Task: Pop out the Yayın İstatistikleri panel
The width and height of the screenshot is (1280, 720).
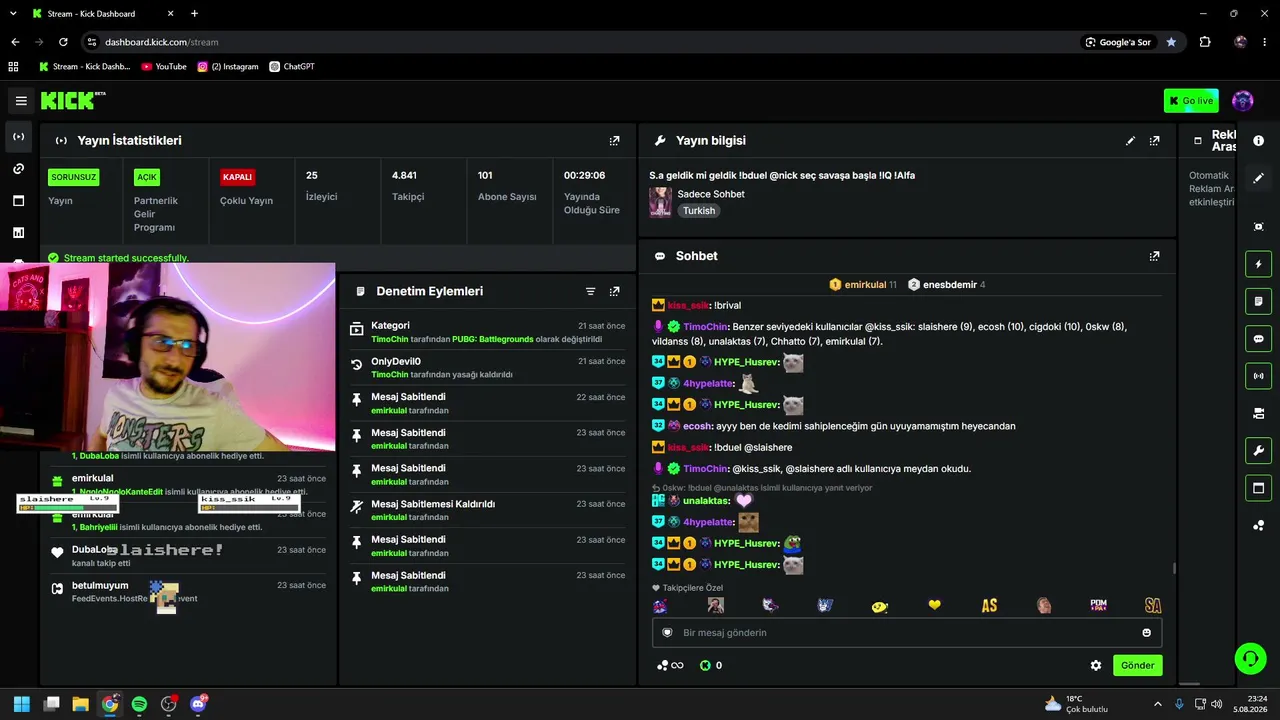Action: coord(614,141)
